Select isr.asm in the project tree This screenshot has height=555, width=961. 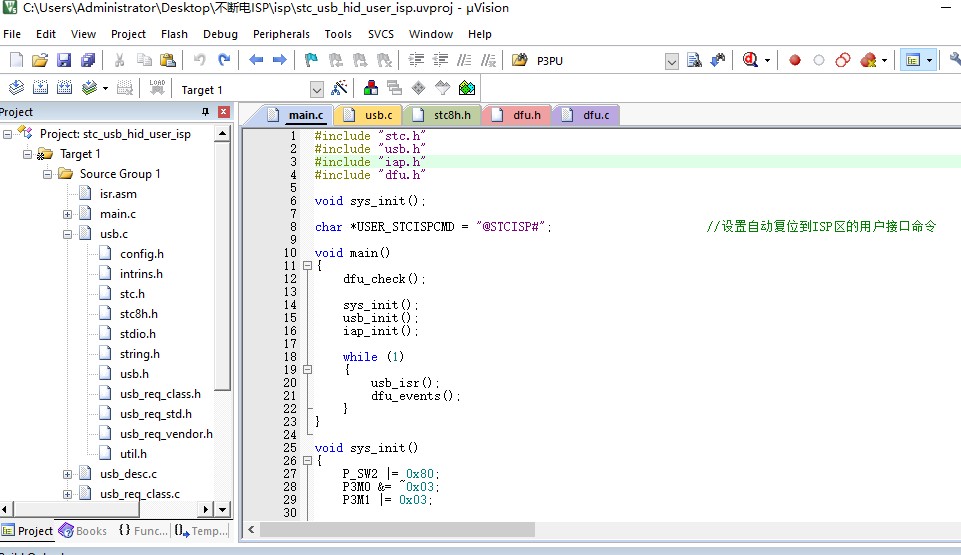click(118, 194)
